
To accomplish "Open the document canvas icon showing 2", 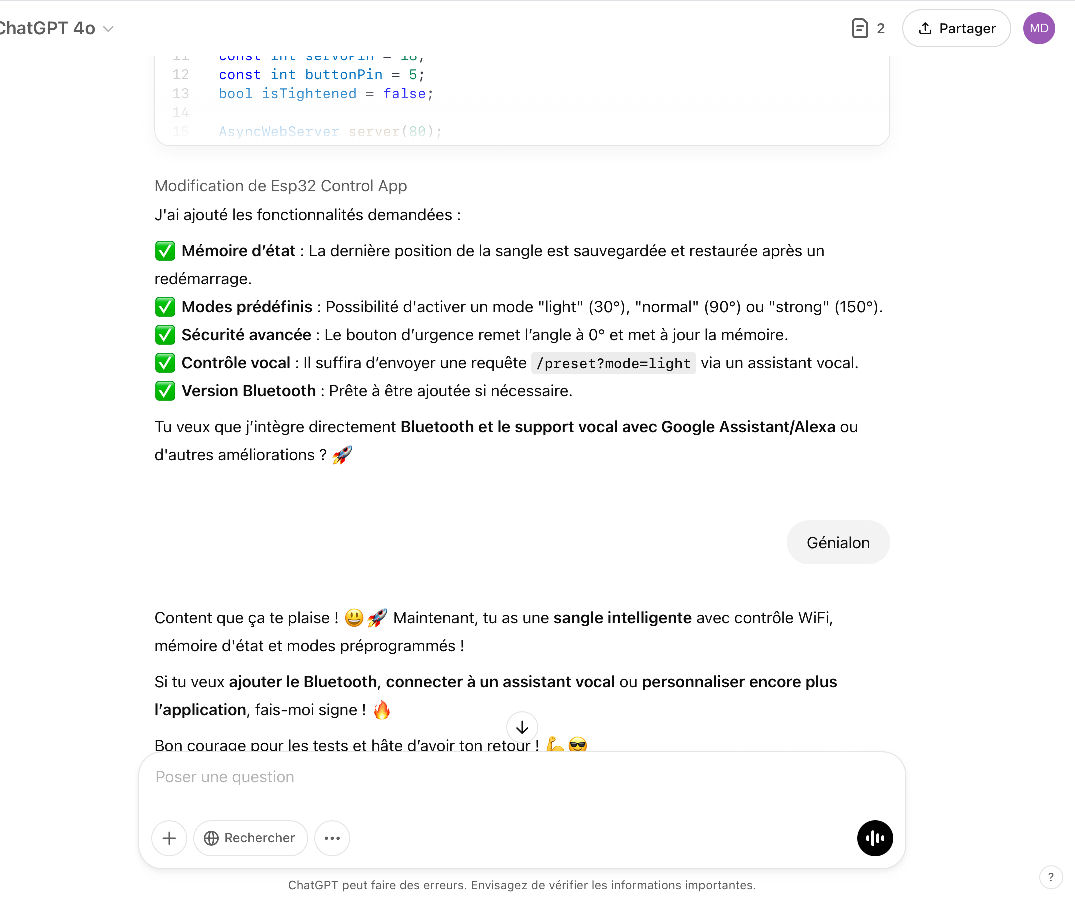I will coord(867,29).
